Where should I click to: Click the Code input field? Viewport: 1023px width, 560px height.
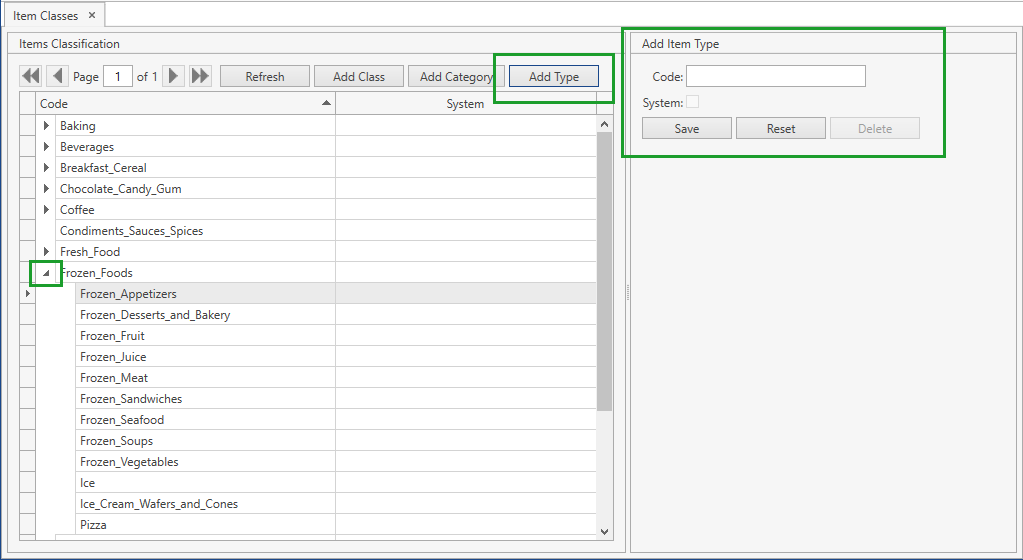tap(775, 76)
